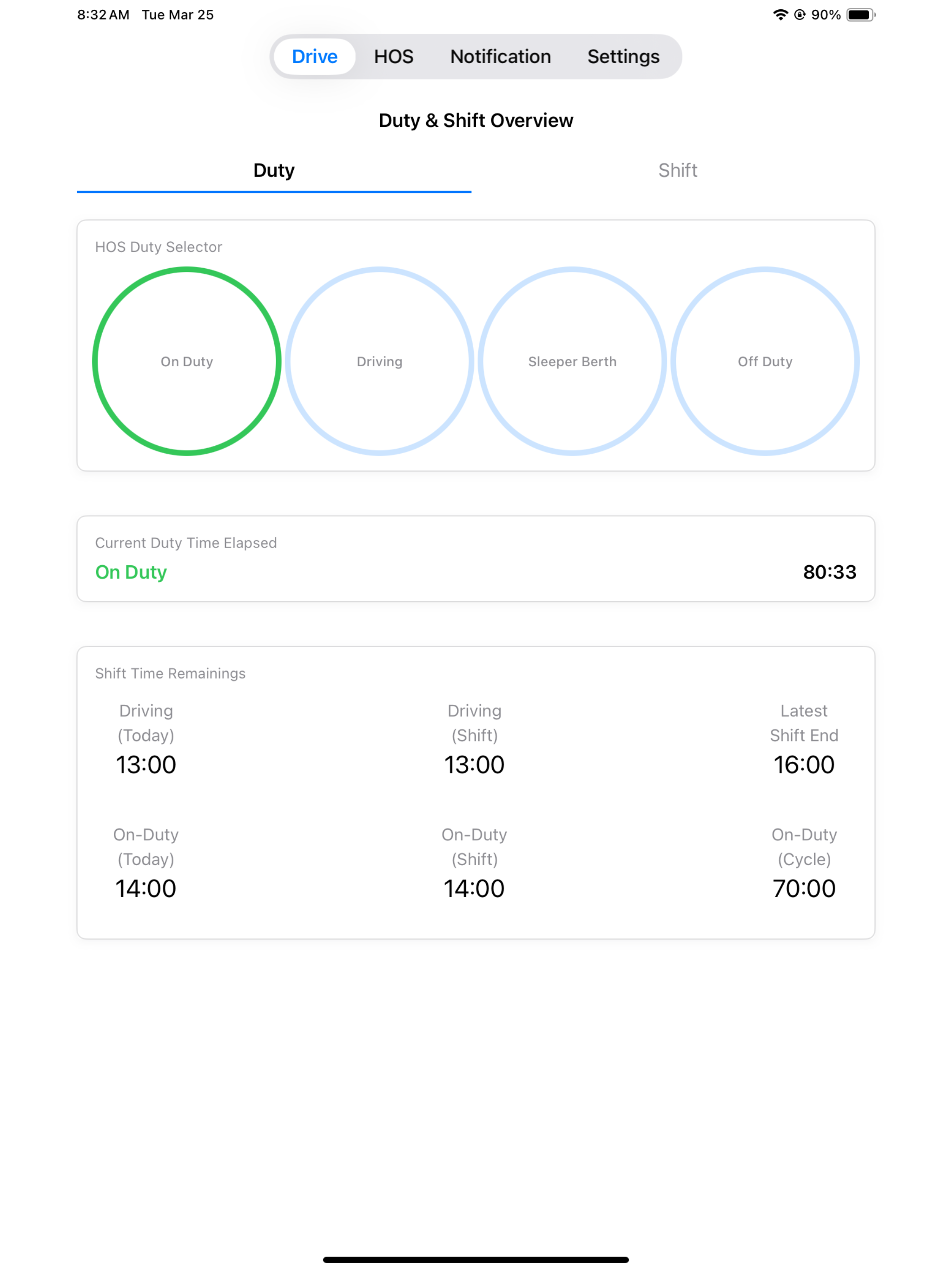The image size is (952, 1270).
Task: Tap the Driving (Today) label
Action: (x=146, y=723)
